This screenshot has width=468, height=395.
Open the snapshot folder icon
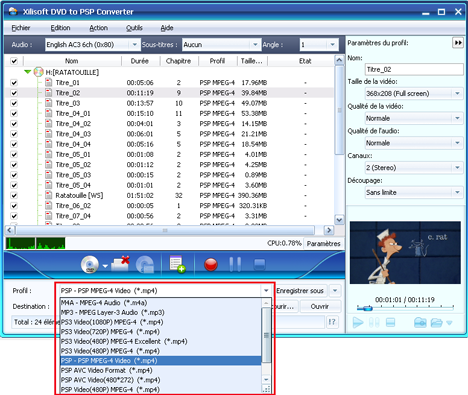(x=436, y=323)
